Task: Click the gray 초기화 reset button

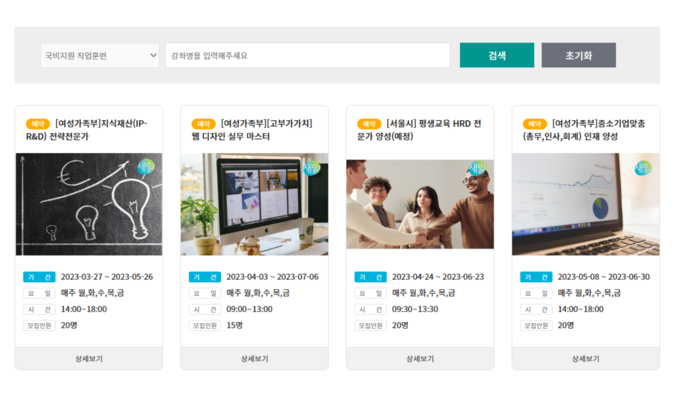Action: pos(579,55)
